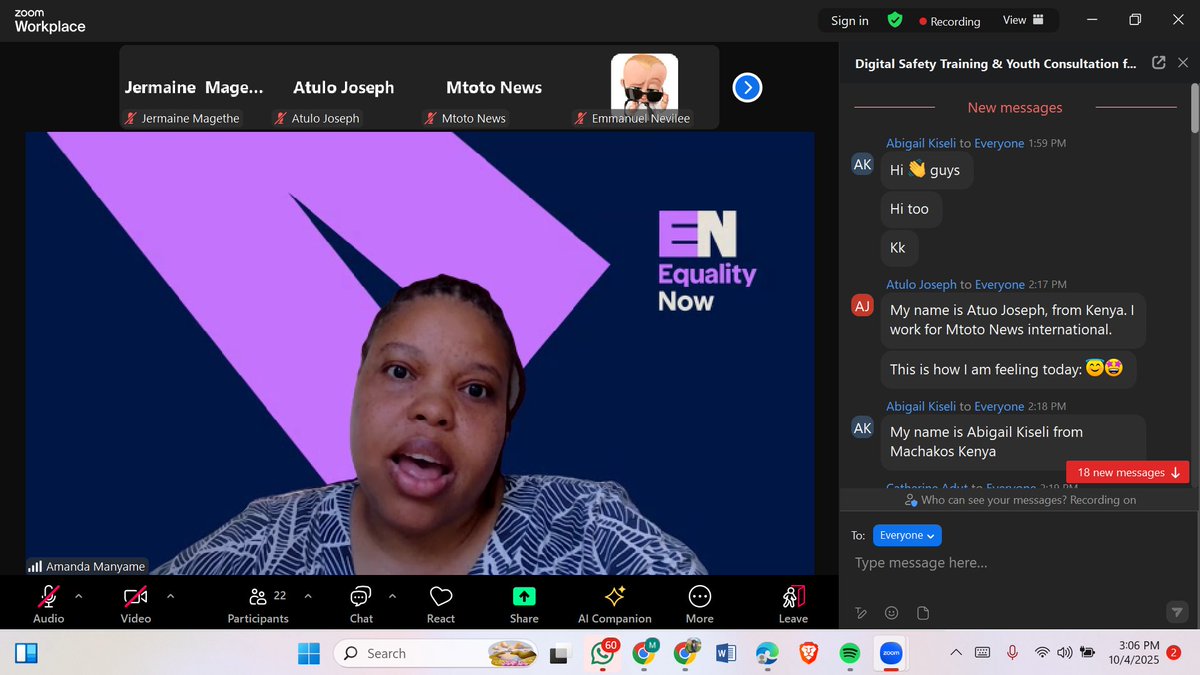Click Amanda Manyame's name label on video
This screenshot has width=1200, height=675.
click(87, 566)
